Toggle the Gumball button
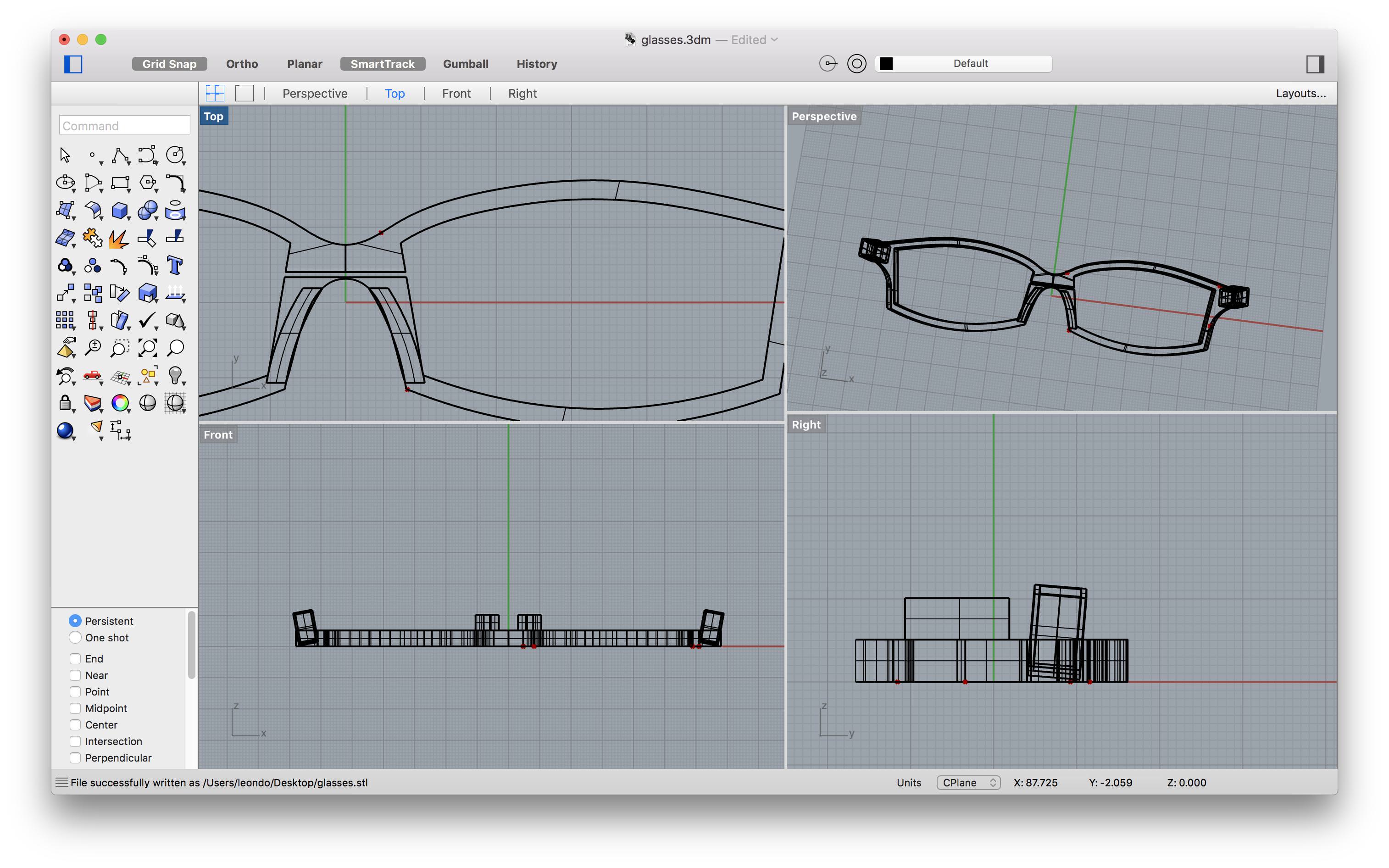Viewport: 1389px width, 868px height. pyautogui.click(x=466, y=64)
